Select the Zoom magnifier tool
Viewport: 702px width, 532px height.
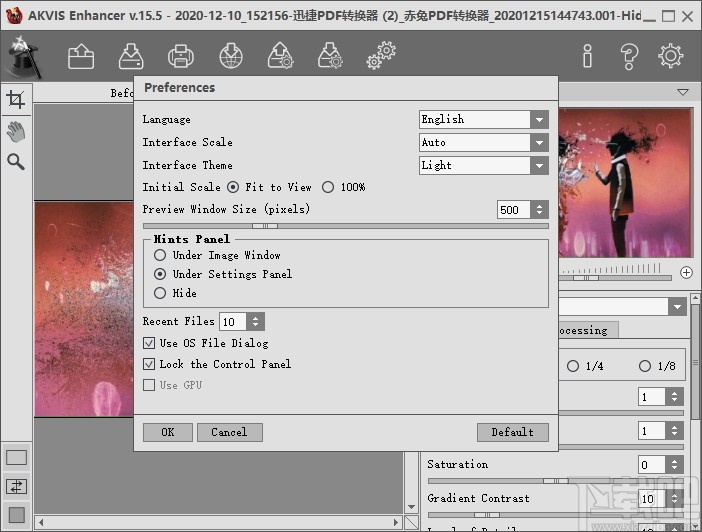click(x=16, y=162)
